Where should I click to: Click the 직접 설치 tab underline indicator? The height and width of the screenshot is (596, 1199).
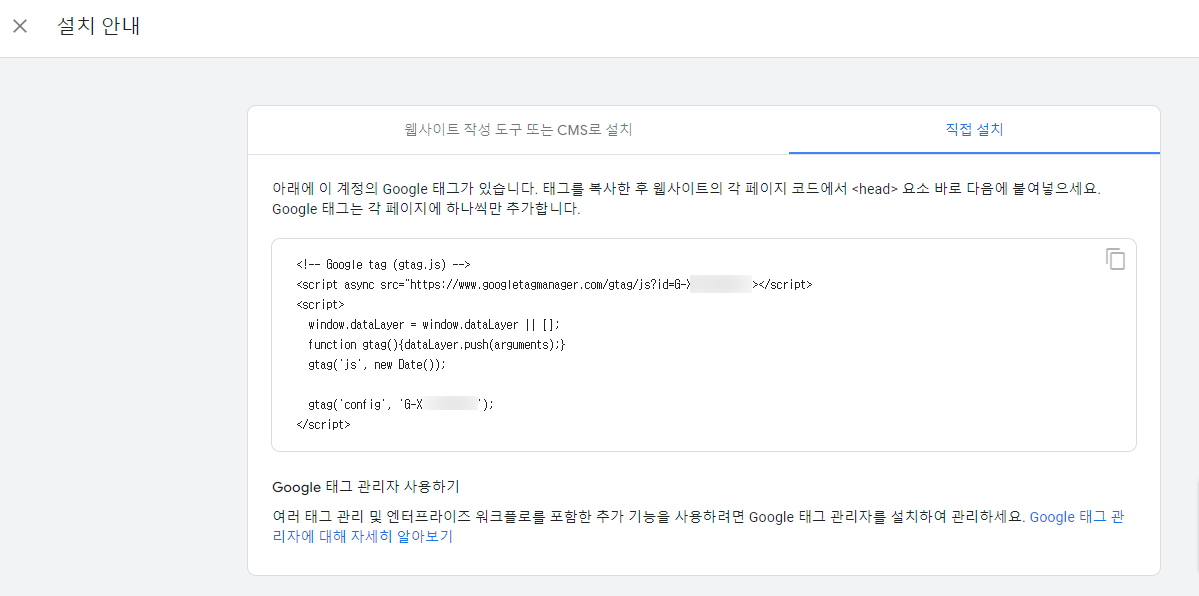(x=975, y=152)
